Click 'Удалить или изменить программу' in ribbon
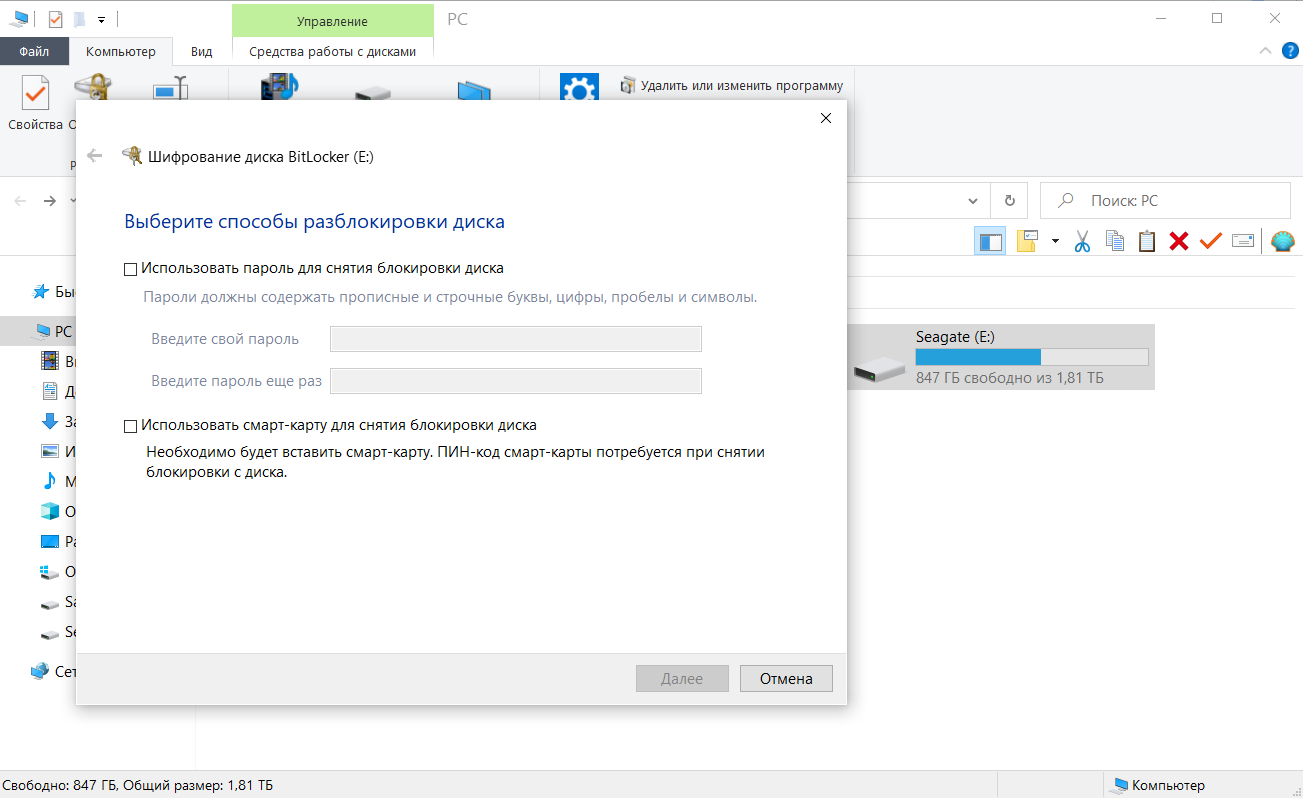 coord(731,85)
